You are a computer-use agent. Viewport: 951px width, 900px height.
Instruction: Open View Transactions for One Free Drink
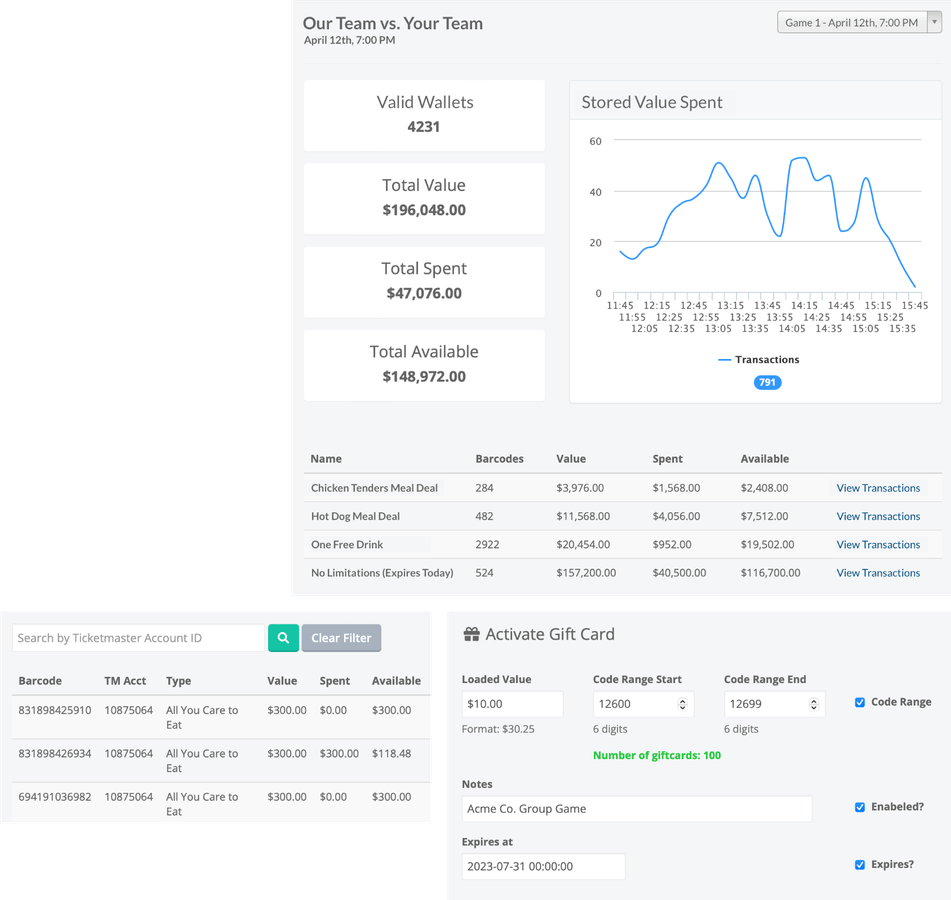pos(878,545)
